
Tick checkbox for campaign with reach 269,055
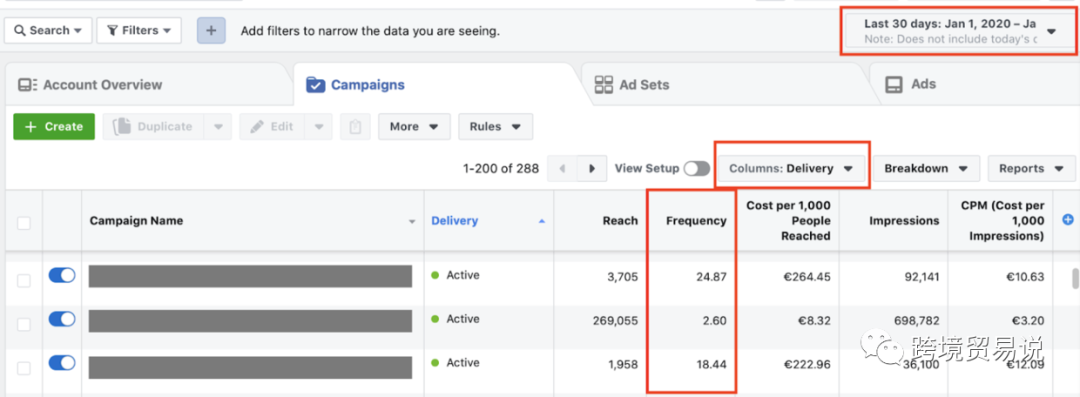(x=23, y=324)
